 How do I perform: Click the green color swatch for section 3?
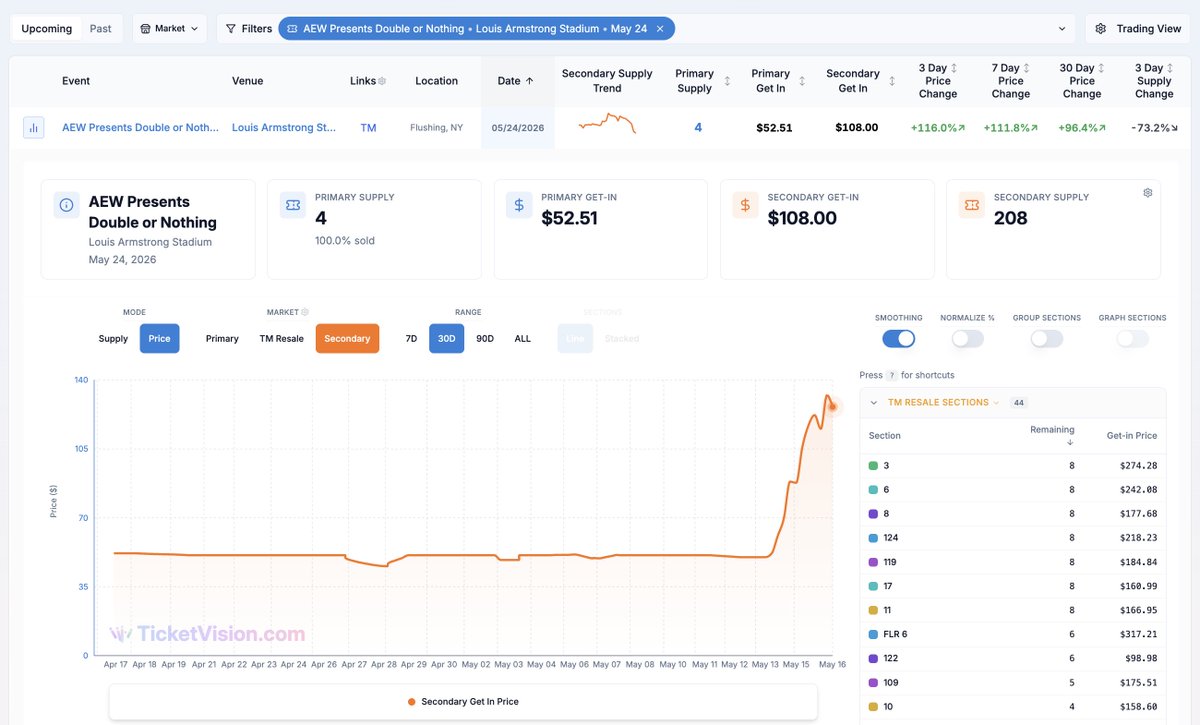pyautogui.click(x=873, y=466)
